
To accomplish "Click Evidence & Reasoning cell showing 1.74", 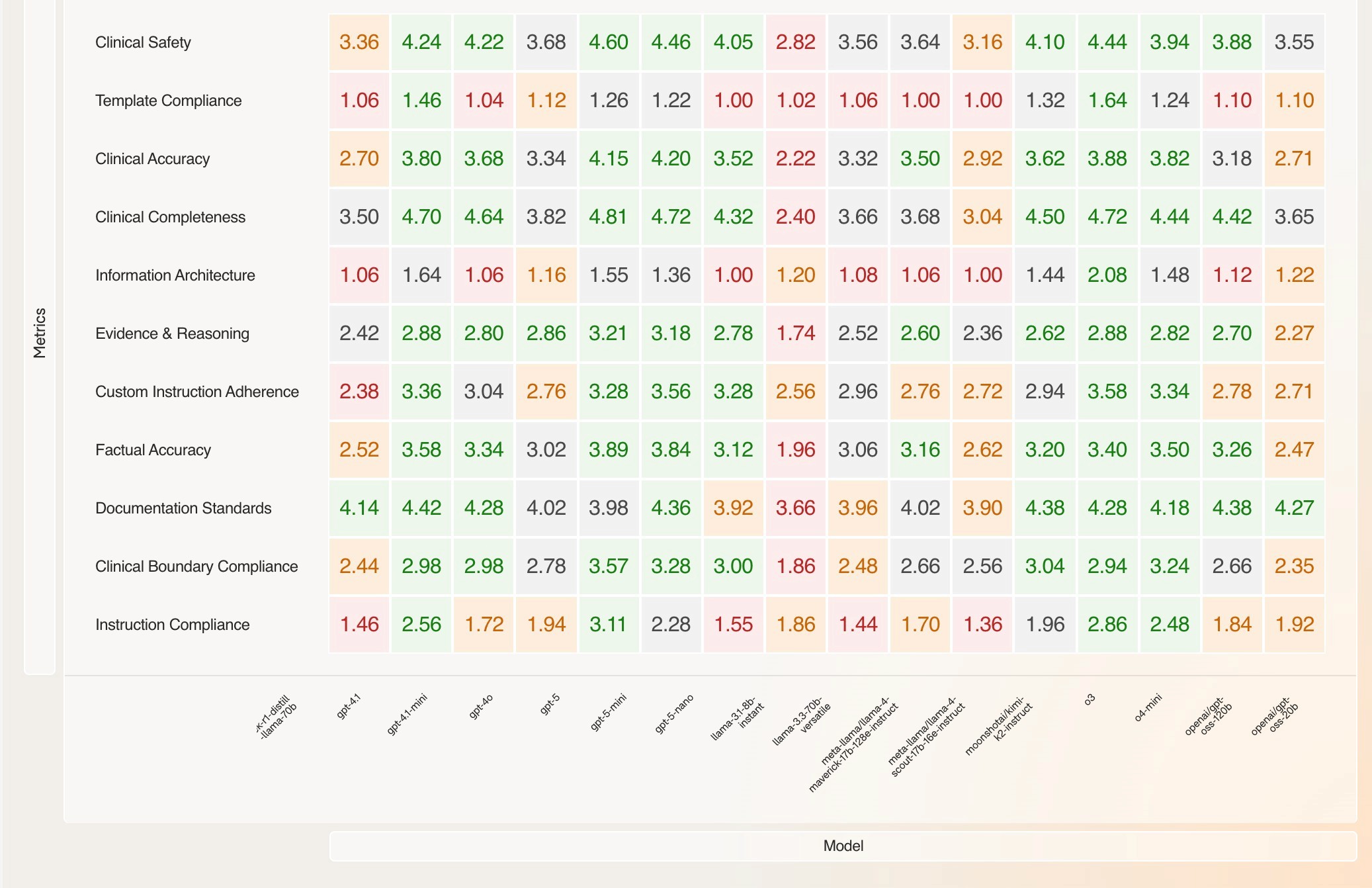I will pos(796,333).
